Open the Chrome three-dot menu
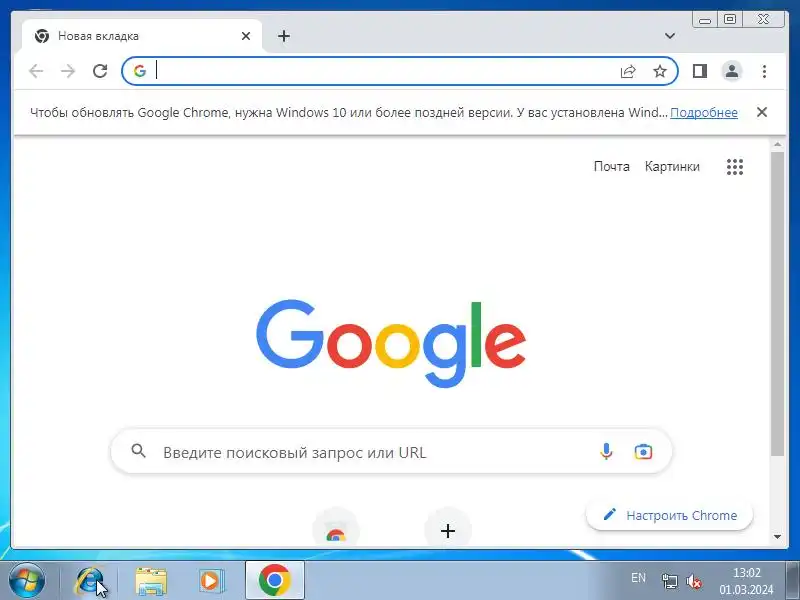The height and width of the screenshot is (600, 800). pos(764,71)
